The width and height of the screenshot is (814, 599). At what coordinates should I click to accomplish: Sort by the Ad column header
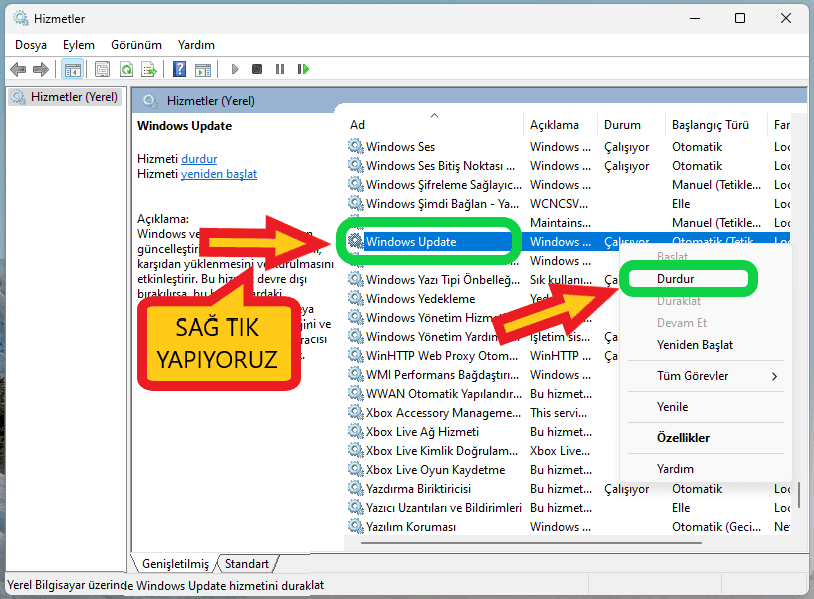(x=434, y=125)
